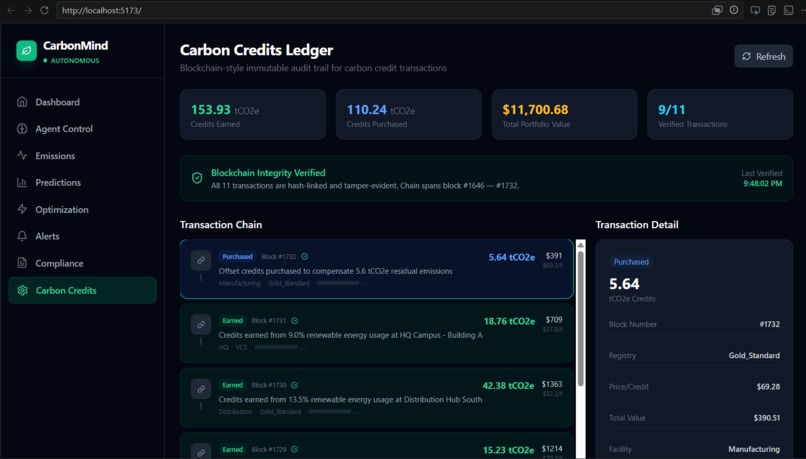
Task: Click the Dashboard home icon
Action: (x=22, y=102)
